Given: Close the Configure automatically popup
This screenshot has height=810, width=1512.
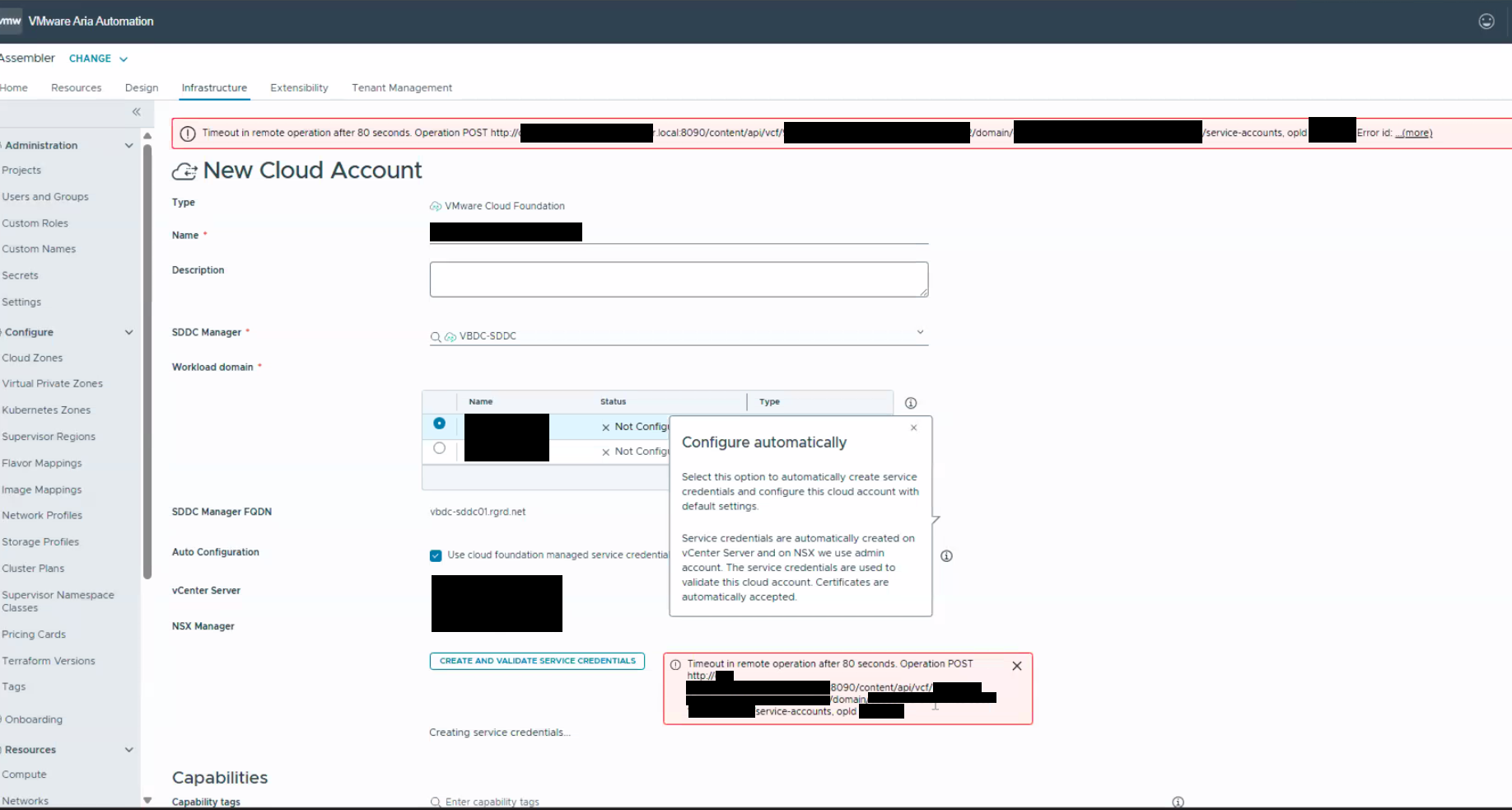Looking at the screenshot, I should (913, 428).
